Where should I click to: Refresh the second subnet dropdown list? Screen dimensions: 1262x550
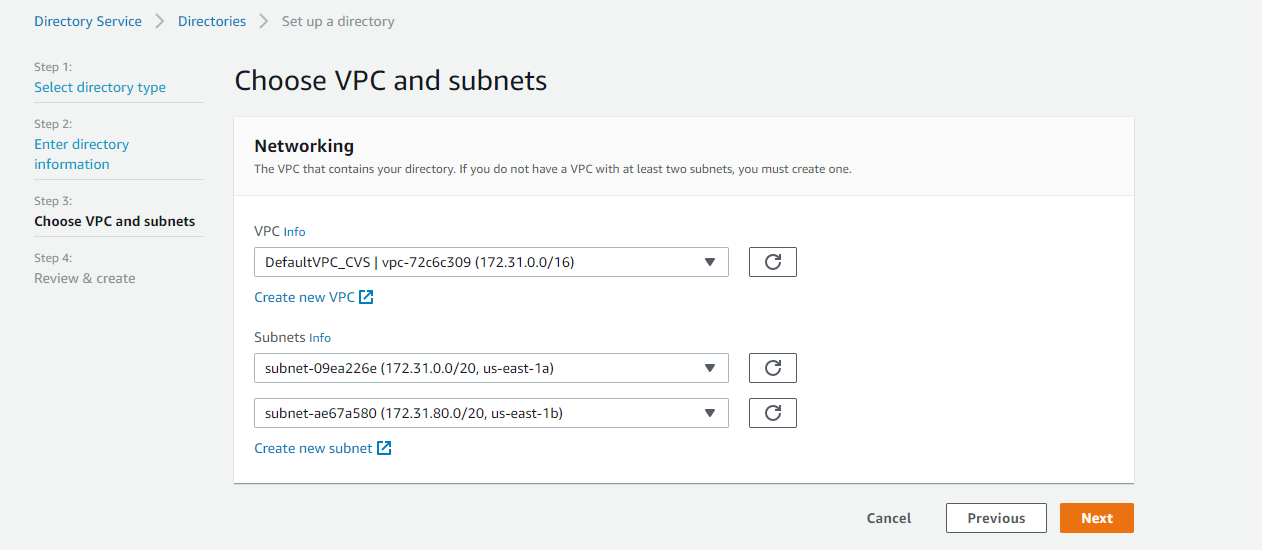pyautogui.click(x=772, y=413)
